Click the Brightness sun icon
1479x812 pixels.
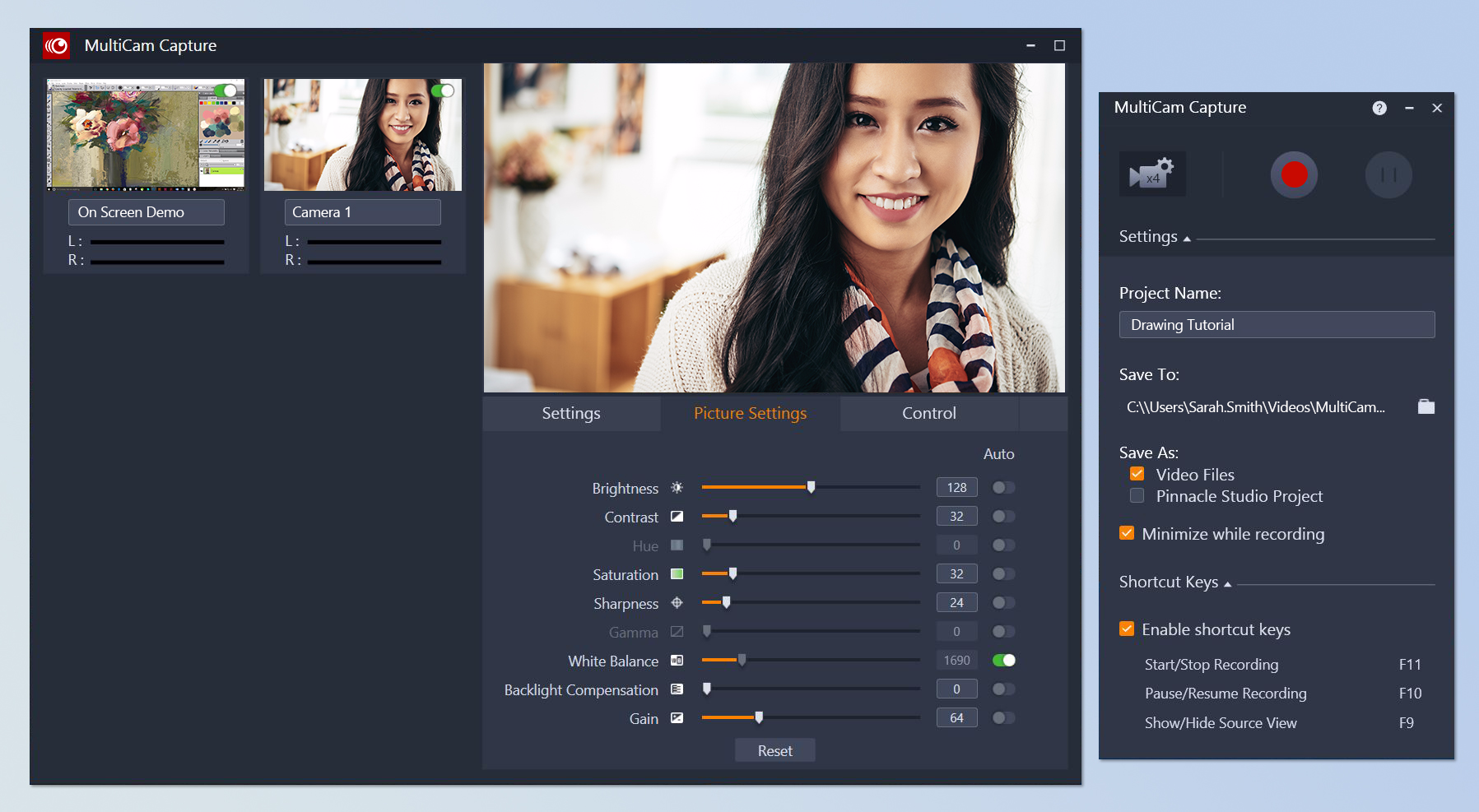[x=677, y=488]
